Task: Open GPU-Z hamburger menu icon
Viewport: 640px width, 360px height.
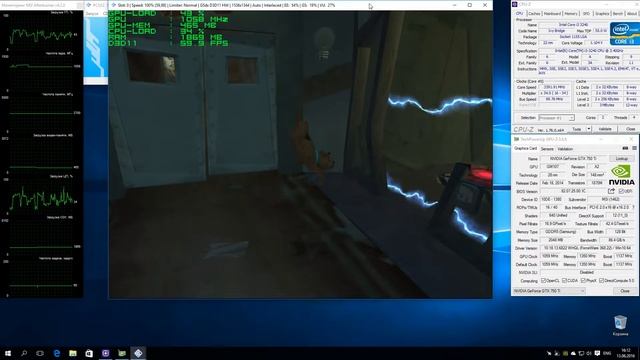Action: tap(634, 148)
